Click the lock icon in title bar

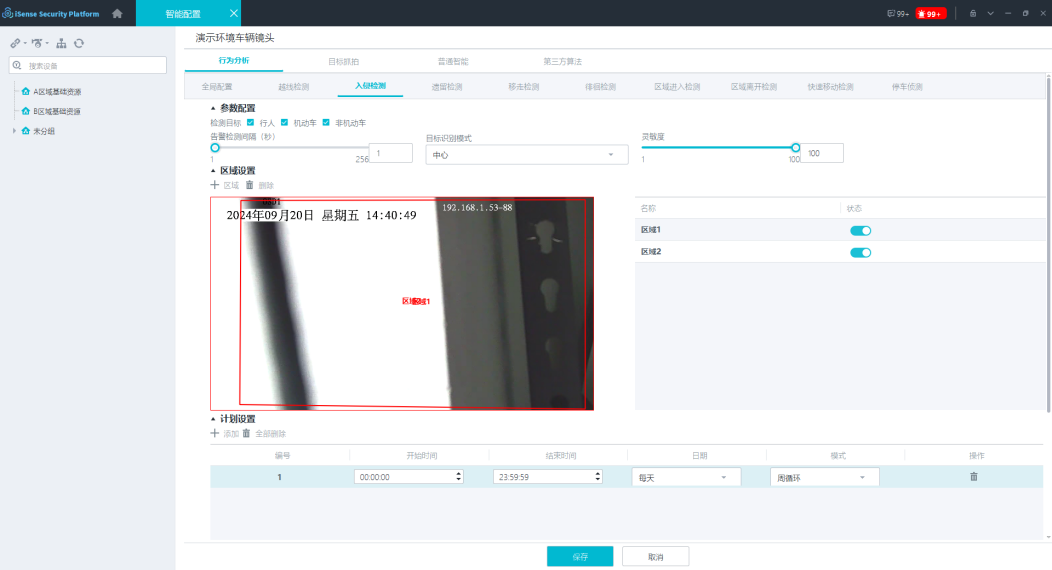(x=972, y=14)
